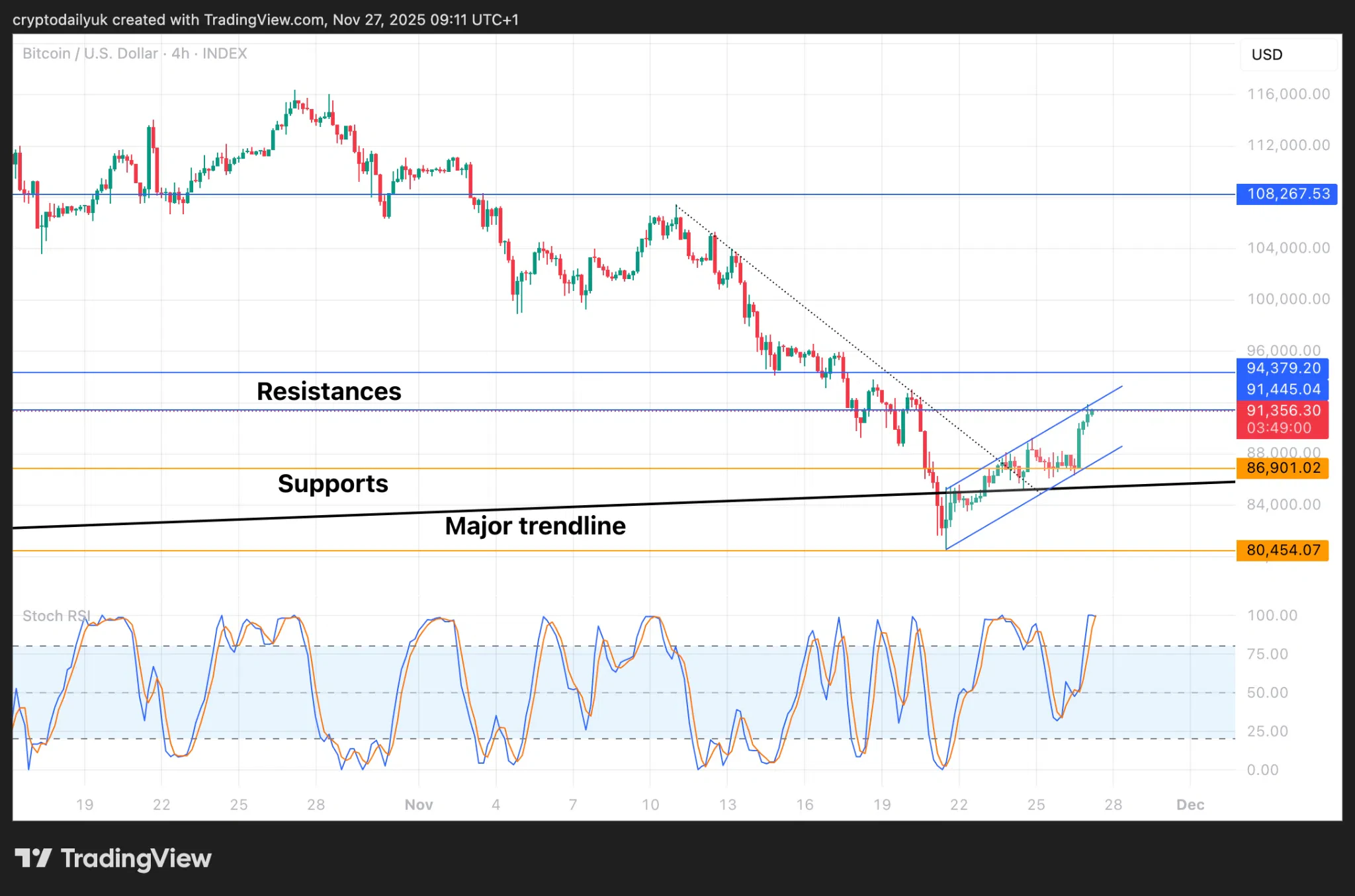Click the orange 80,454.07 support label
This screenshot has height=896, width=1355.
(1282, 550)
